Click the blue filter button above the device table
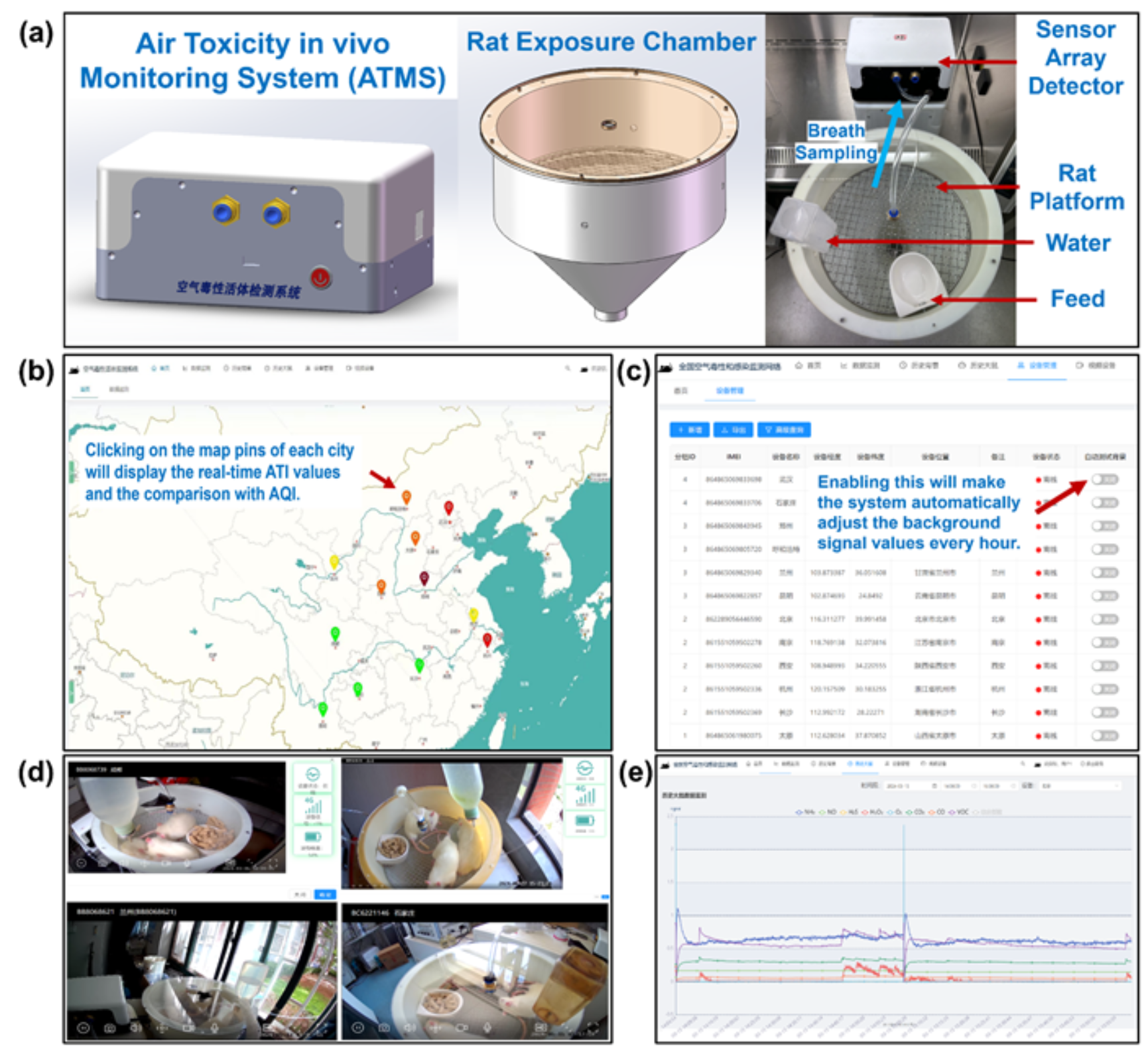 pos(784,430)
